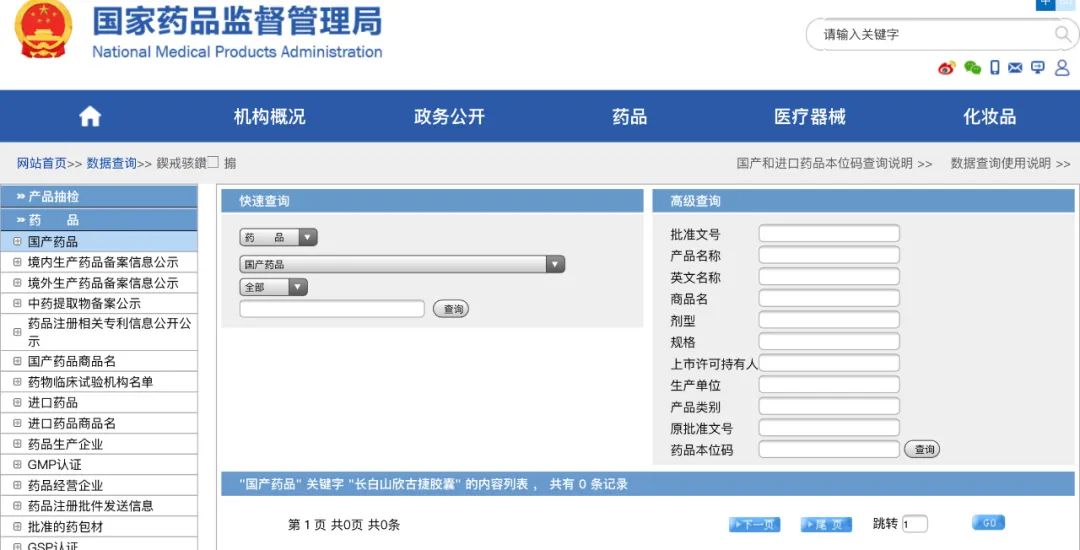This screenshot has width=1080, height=550.
Task: Go to next page with 下一页 button
Action: 754,525
